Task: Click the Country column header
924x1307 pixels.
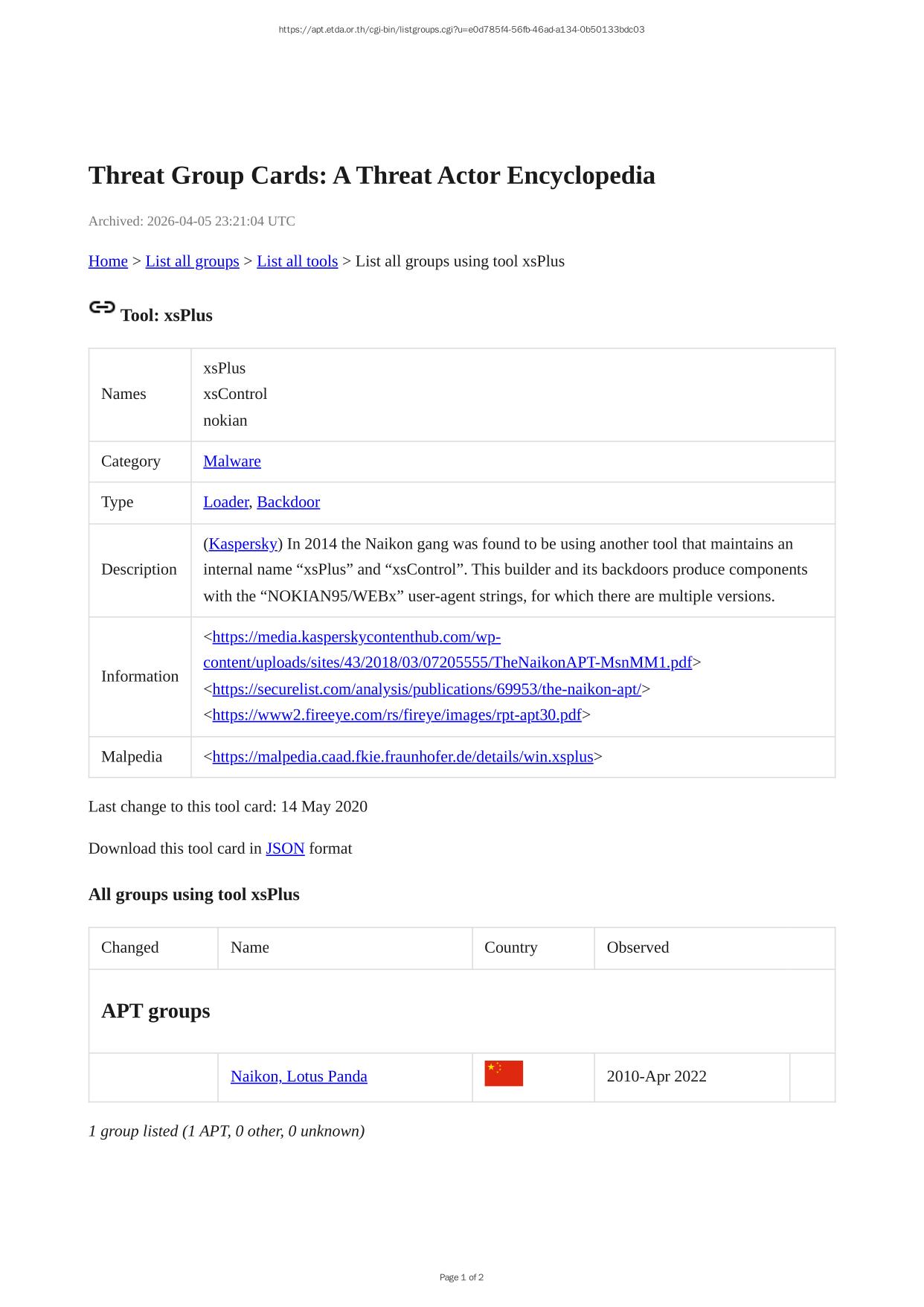Action: coord(510,948)
